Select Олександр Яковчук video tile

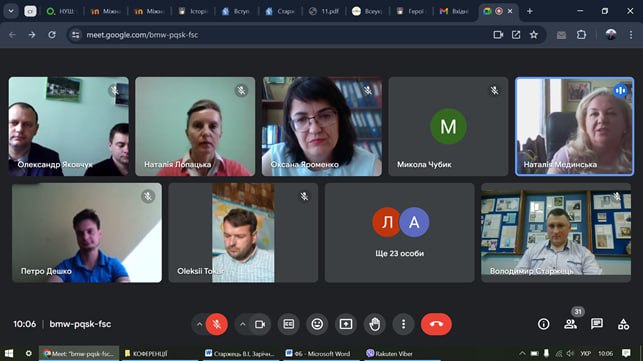[68, 126]
